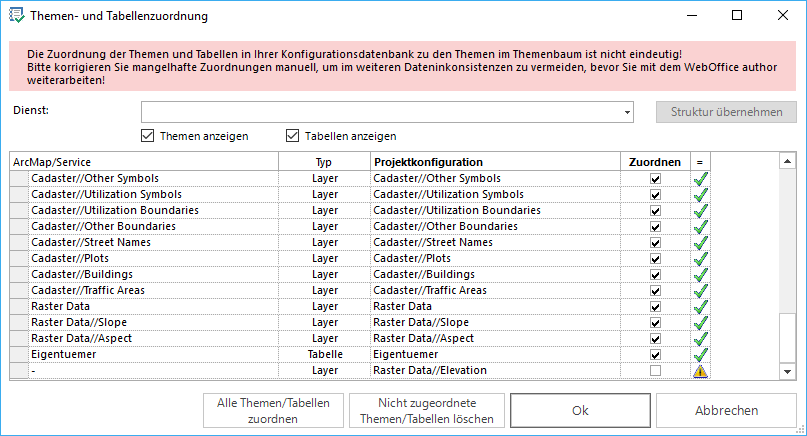Image resolution: width=807 pixels, height=436 pixels.
Task: Click green checkmark icon for Raster Data//Aspect row
Action: pos(700,338)
